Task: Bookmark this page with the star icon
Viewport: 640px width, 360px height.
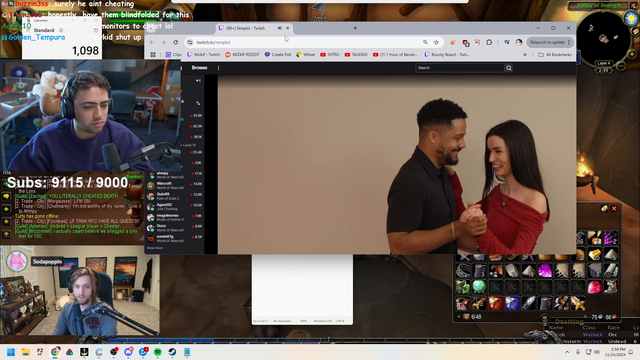Action: click(436, 42)
